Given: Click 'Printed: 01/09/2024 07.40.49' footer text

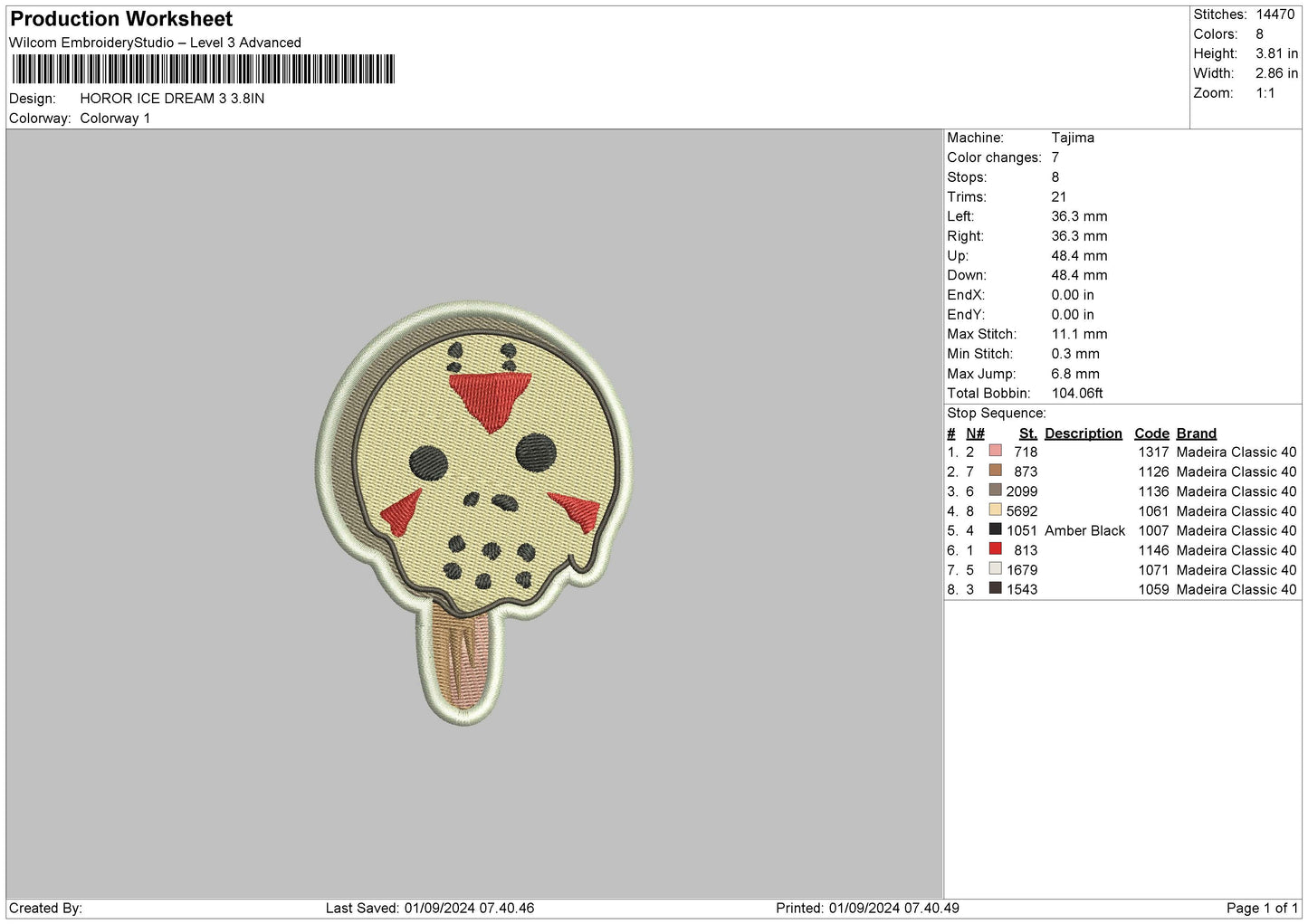Looking at the screenshot, I should [867, 908].
